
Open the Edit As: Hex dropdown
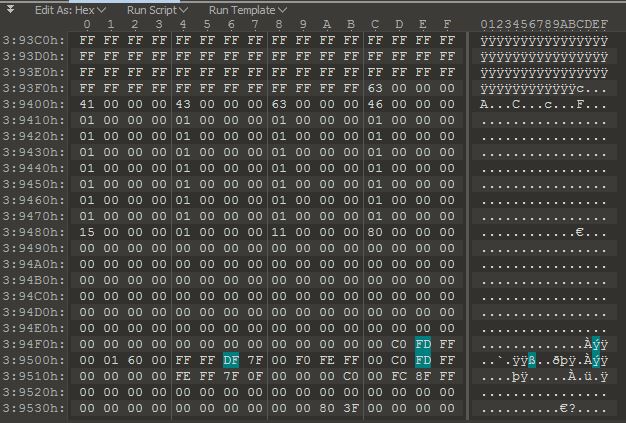point(70,10)
